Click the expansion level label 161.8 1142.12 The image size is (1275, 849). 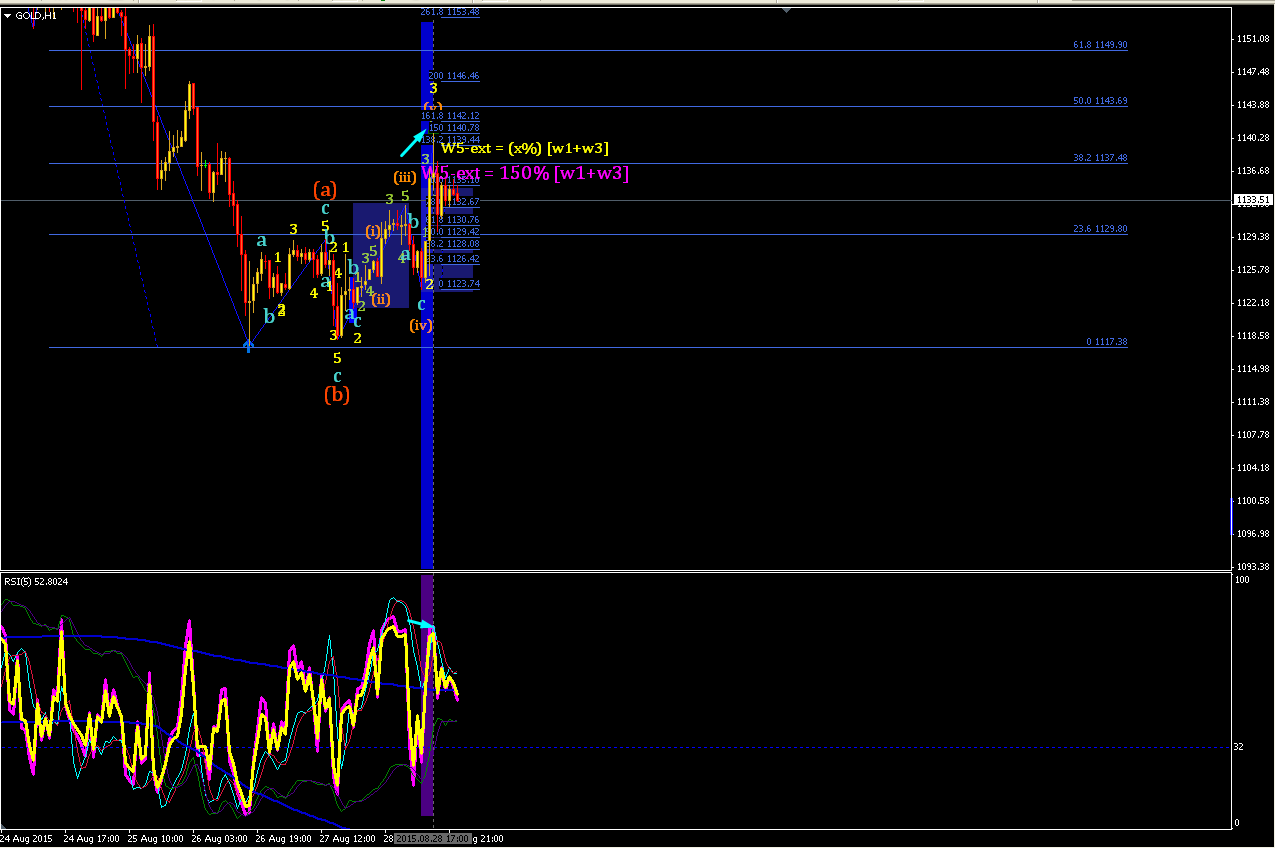[x=450, y=116]
